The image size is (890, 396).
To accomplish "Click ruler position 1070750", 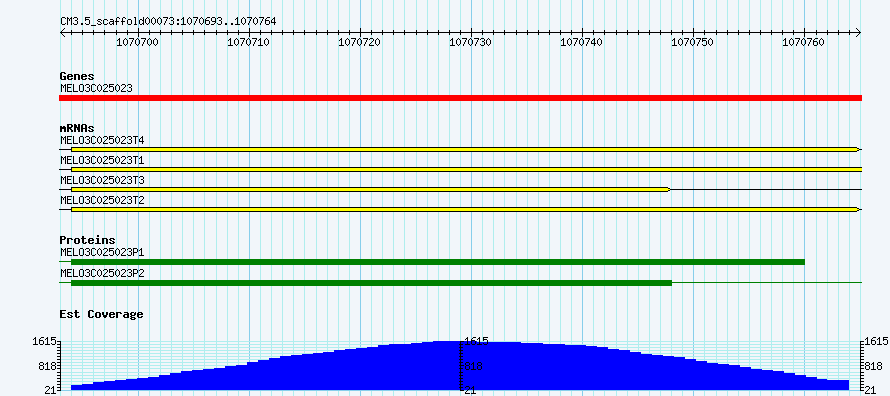I will click(694, 42).
